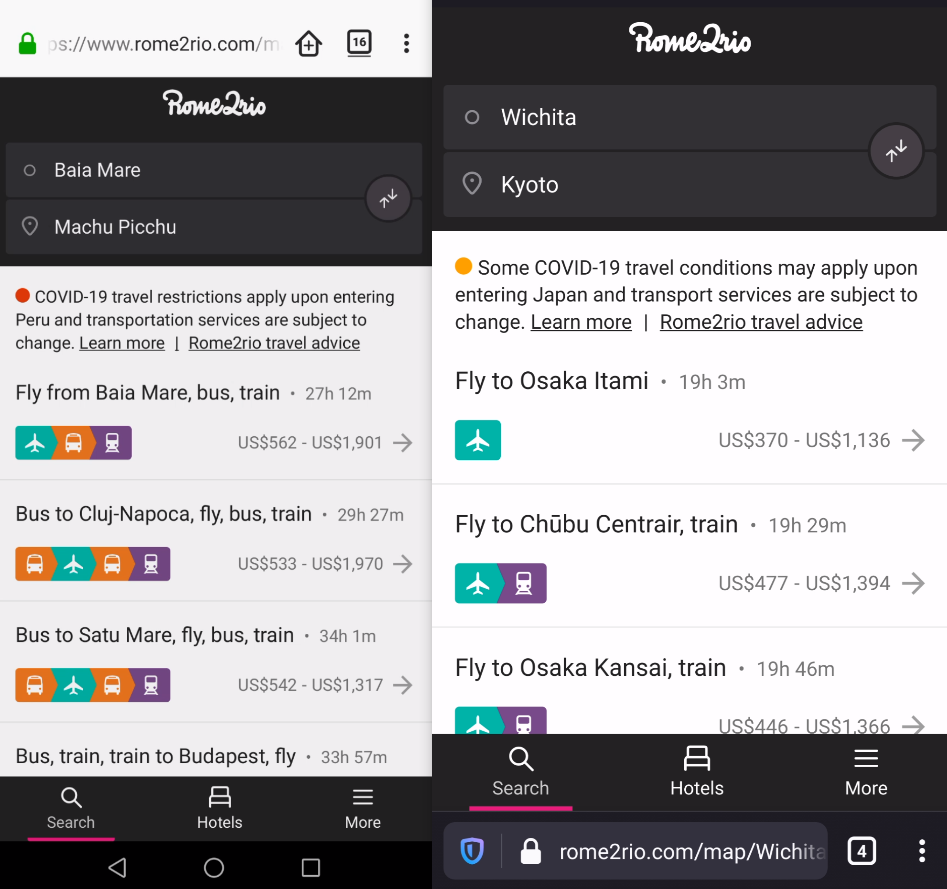Viewport: 947px width, 889px height.
Task: Tap the rome2rio.com/map/Wichita URL field
Action: point(692,852)
